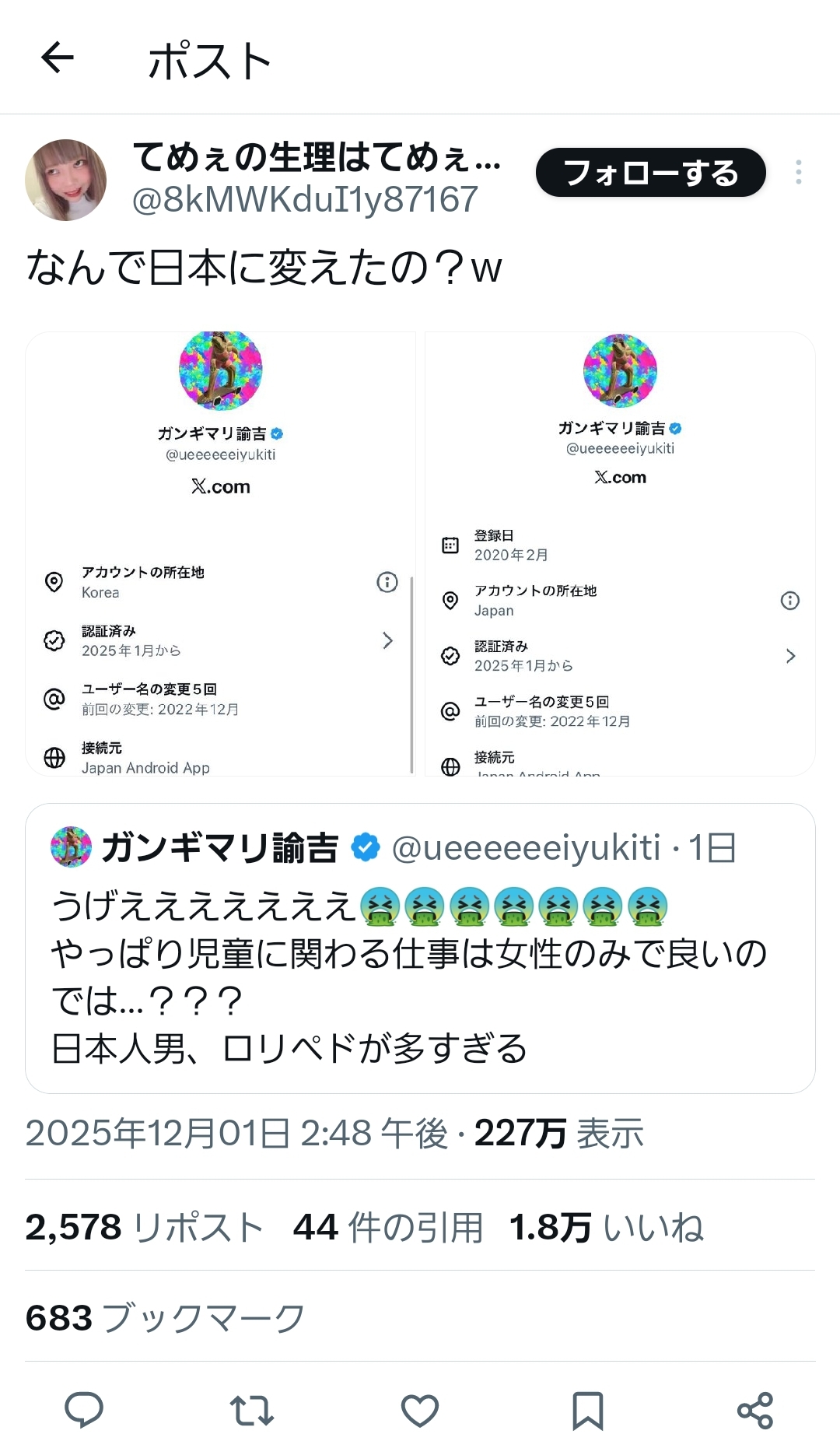Image resolution: width=840 pixels, height=1441 pixels.
Task: Bookmark this post
Action: 587,1409
